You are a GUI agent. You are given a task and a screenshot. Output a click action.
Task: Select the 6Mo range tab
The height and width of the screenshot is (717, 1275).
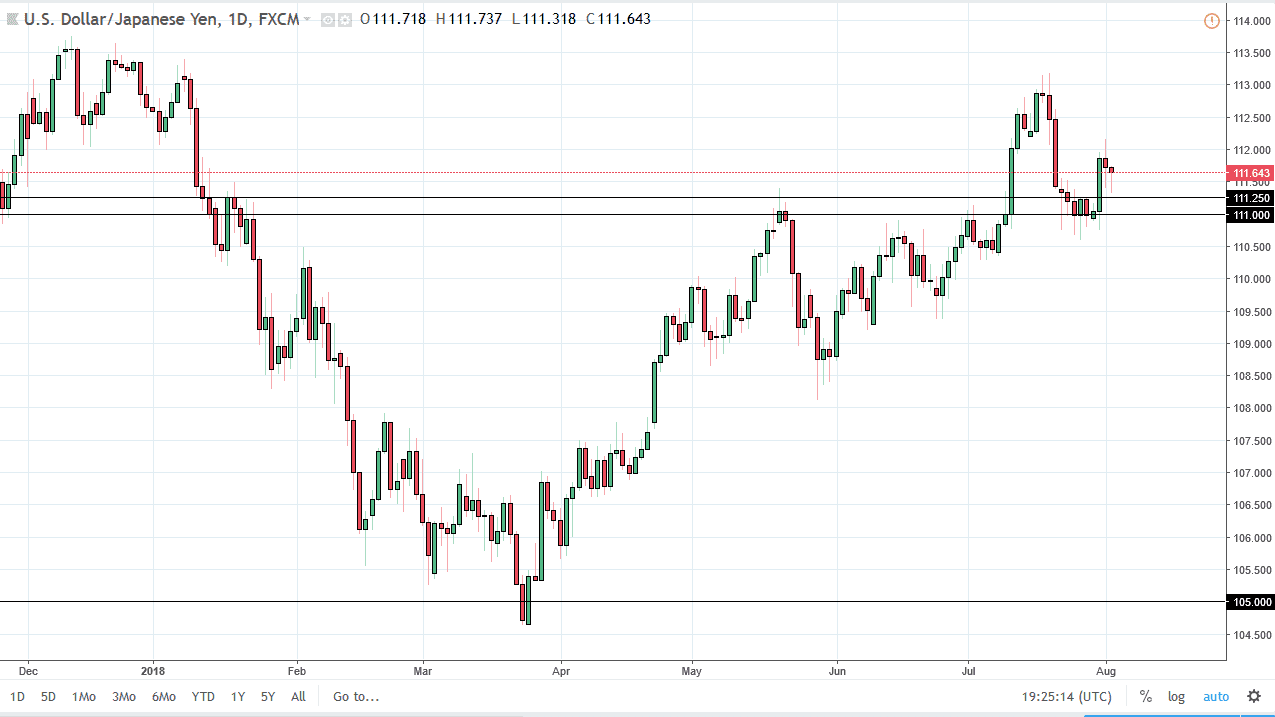[162, 696]
